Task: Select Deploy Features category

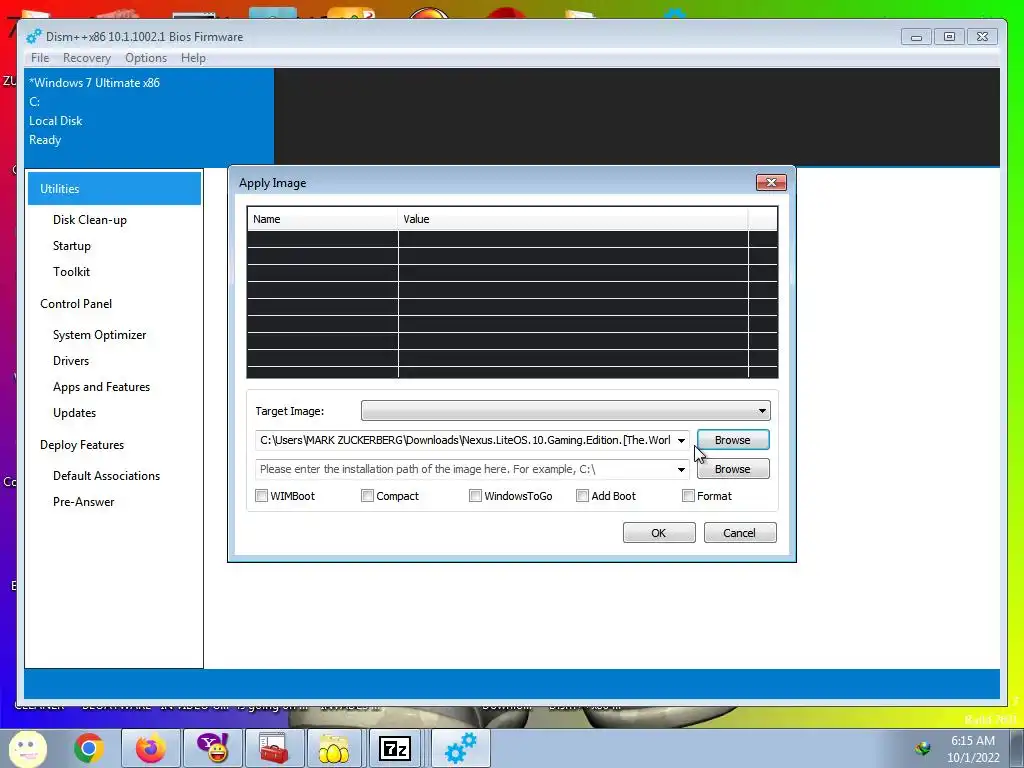Action: pyautogui.click(x=82, y=445)
